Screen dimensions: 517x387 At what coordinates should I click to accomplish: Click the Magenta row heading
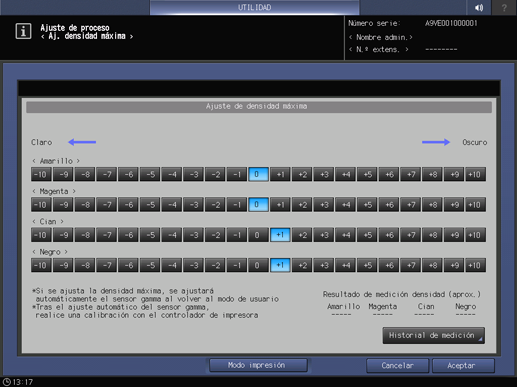pos(54,191)
